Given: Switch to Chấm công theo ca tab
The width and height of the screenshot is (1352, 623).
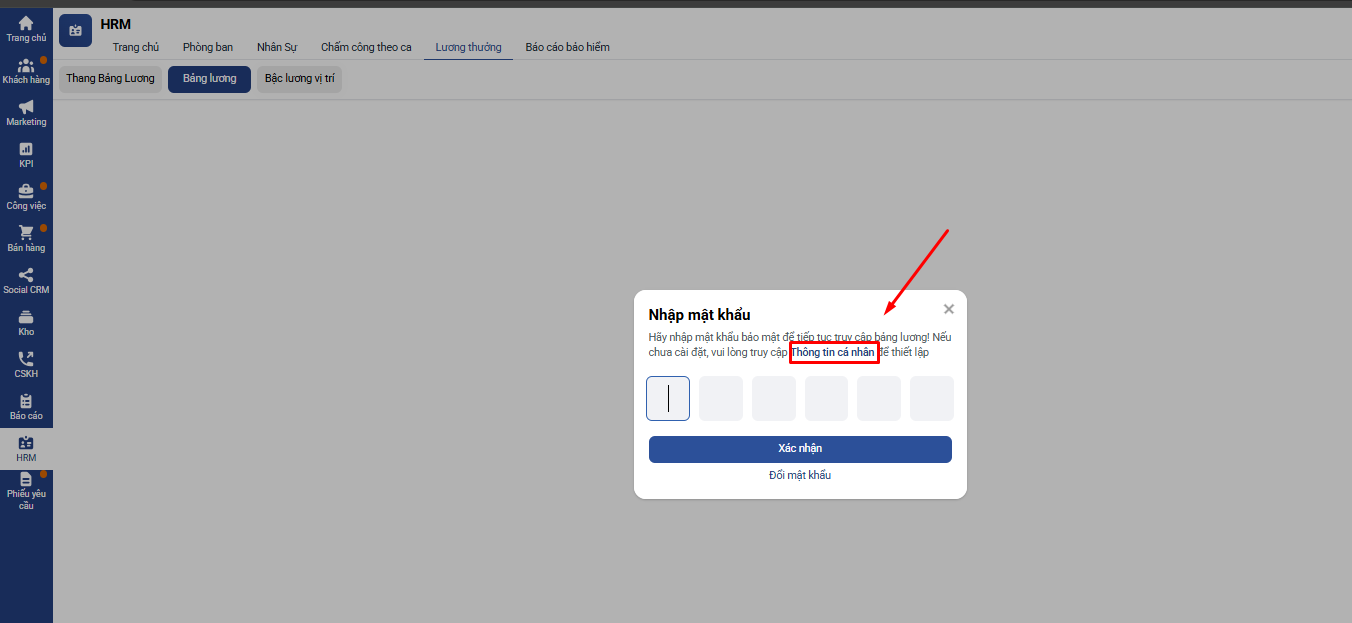Looking at the screenshot, I should click(366, 47).
